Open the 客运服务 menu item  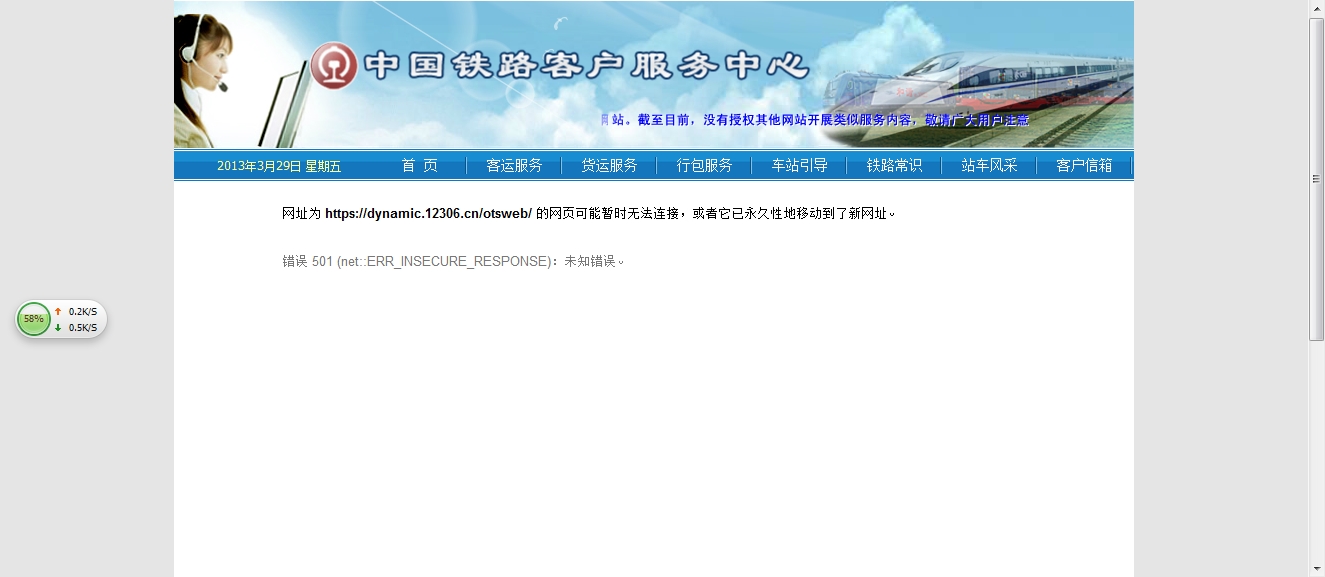[514, 166]
